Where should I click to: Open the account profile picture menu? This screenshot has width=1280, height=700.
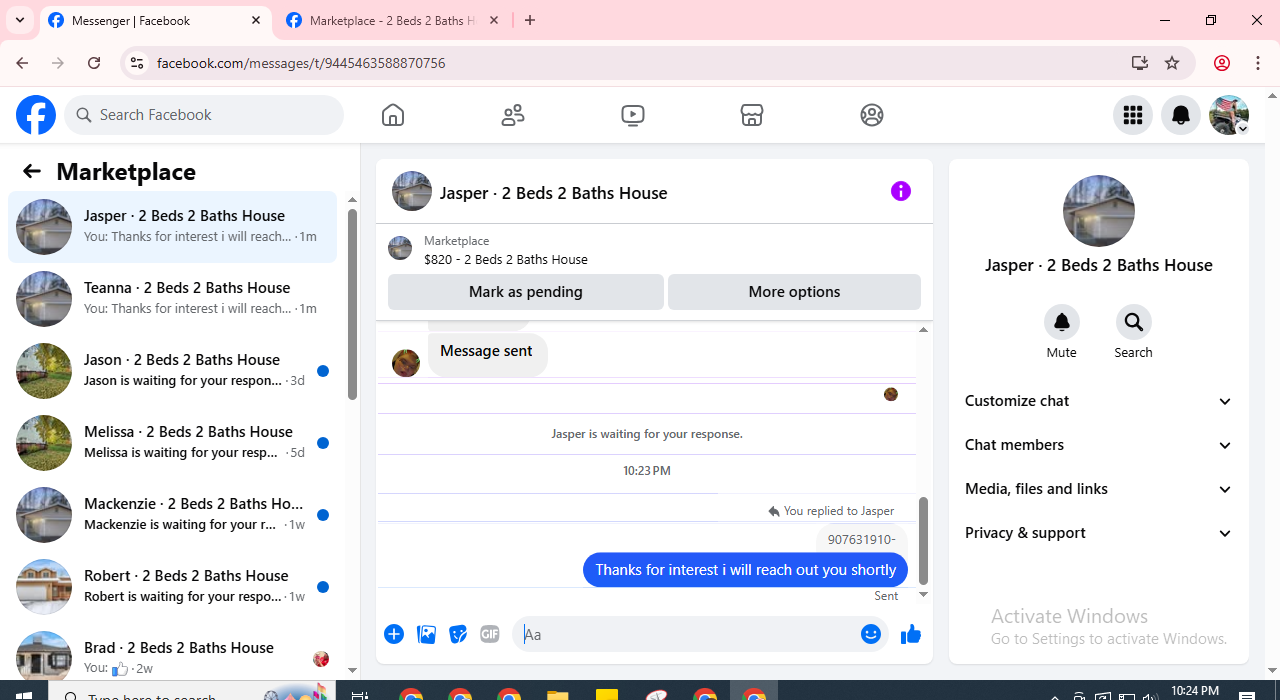pos(1229,115)
